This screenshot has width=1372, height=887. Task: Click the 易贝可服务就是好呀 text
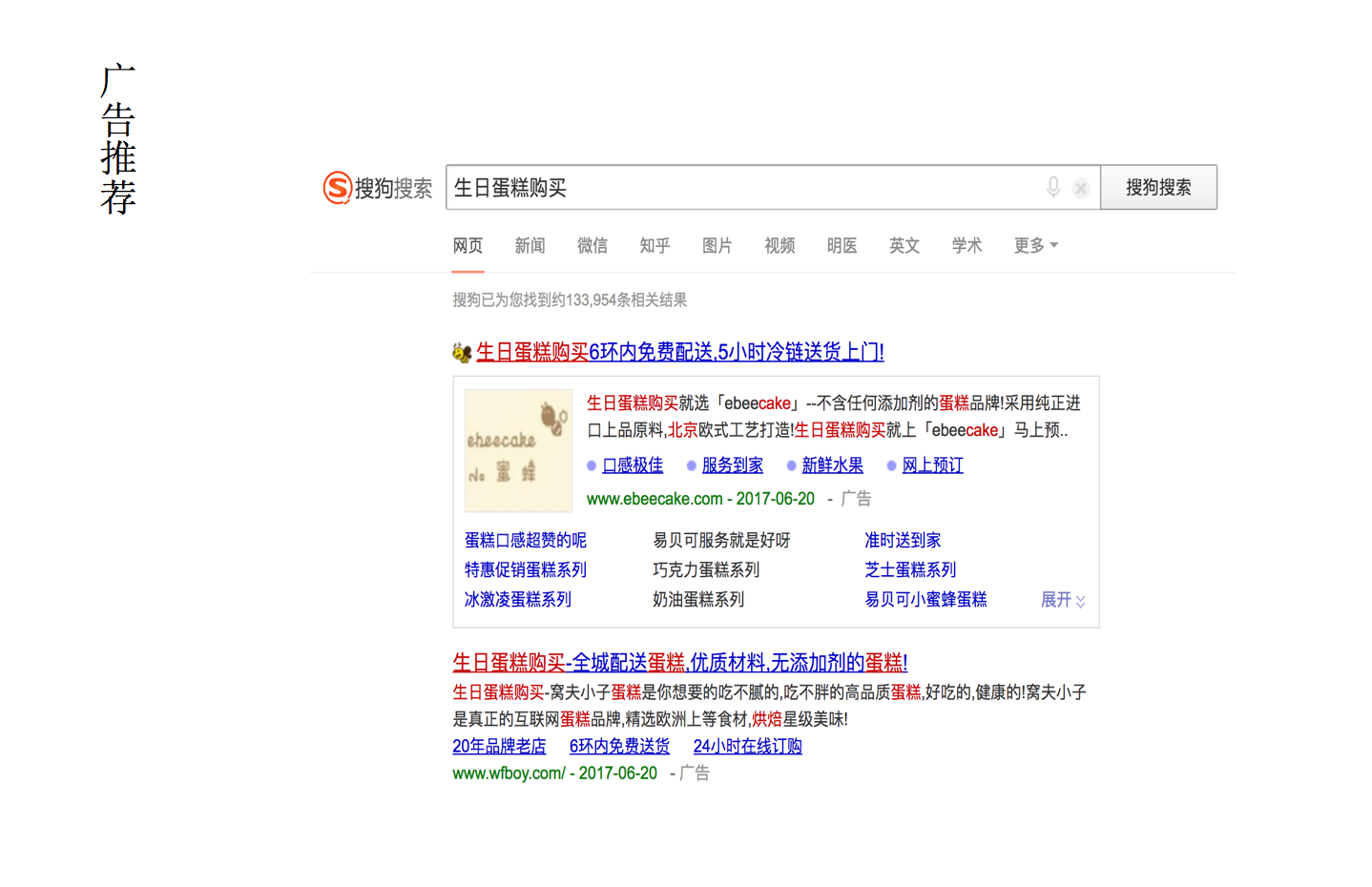tap(721, 541)
